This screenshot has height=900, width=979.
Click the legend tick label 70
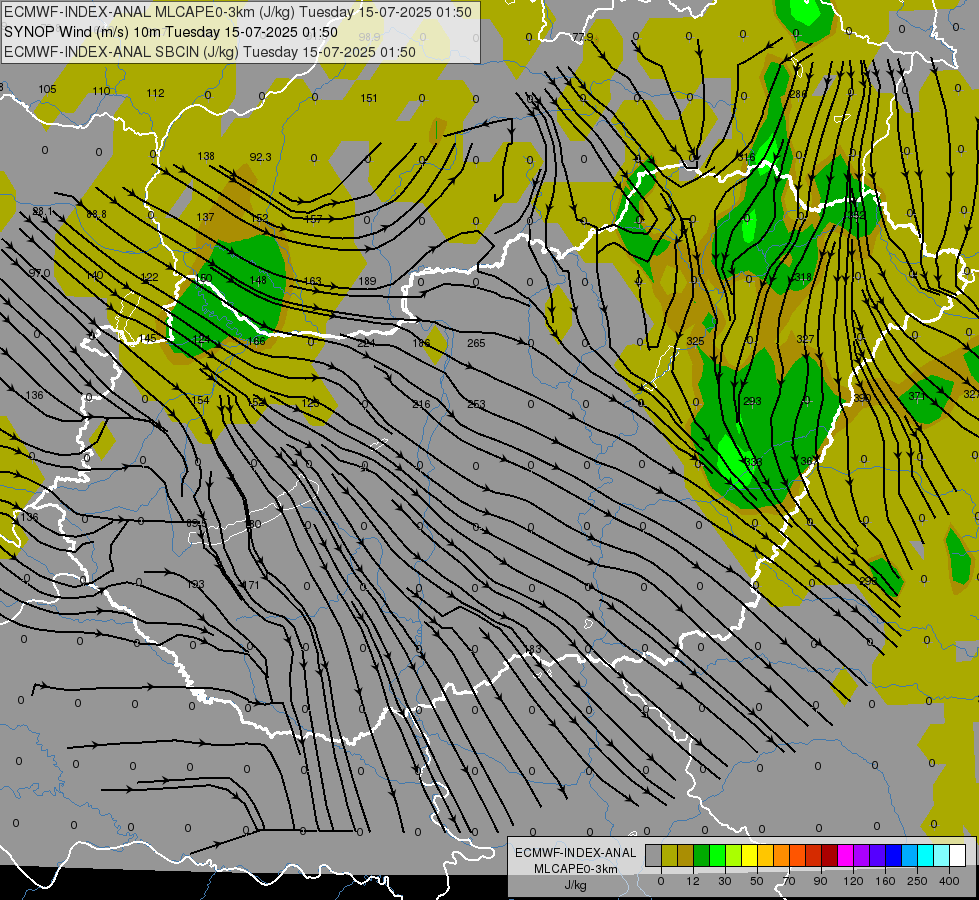(789, 881)
